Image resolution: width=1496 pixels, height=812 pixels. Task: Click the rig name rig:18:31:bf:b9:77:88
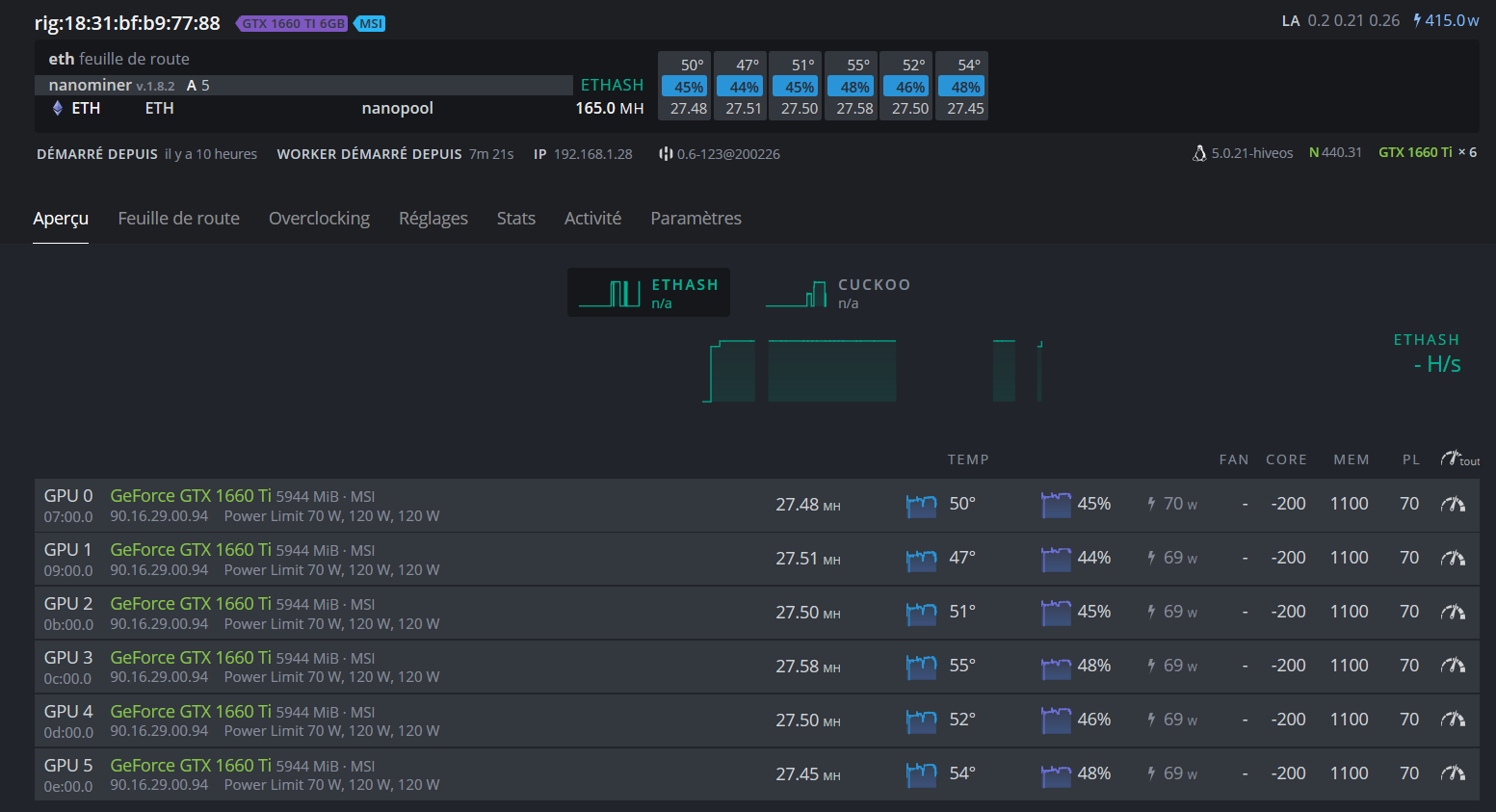[x=127, y=23]
